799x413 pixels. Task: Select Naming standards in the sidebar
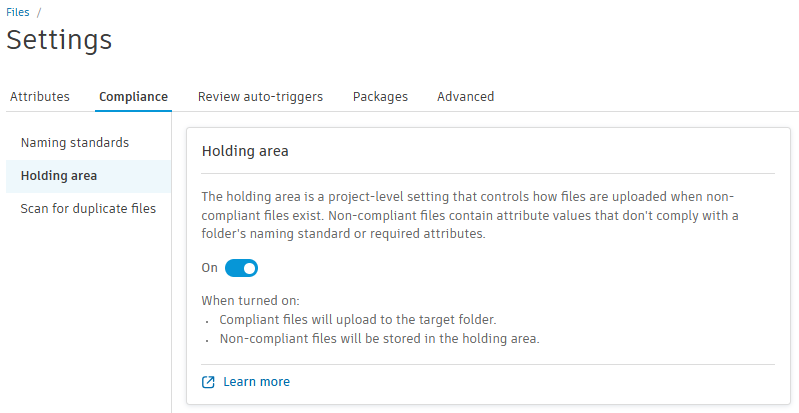[x=89, y=143]
